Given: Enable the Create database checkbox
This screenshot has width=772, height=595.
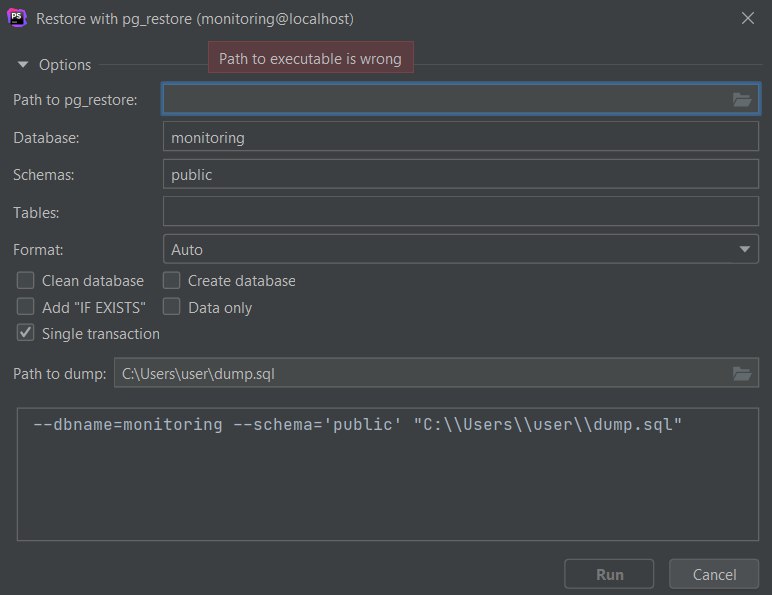Looking at the screenshot, I should (x=171, y=280).
